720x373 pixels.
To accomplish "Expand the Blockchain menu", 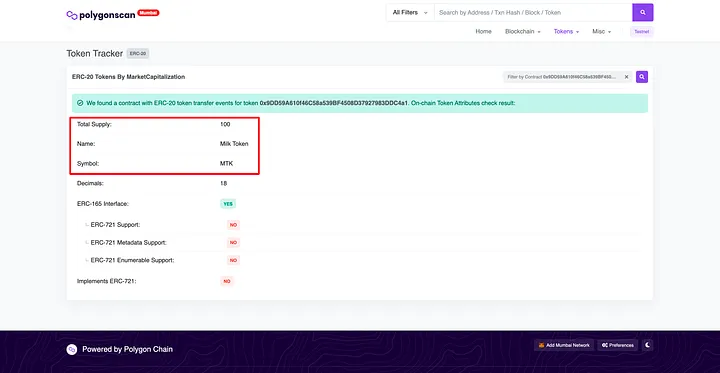I will [523, 32].
